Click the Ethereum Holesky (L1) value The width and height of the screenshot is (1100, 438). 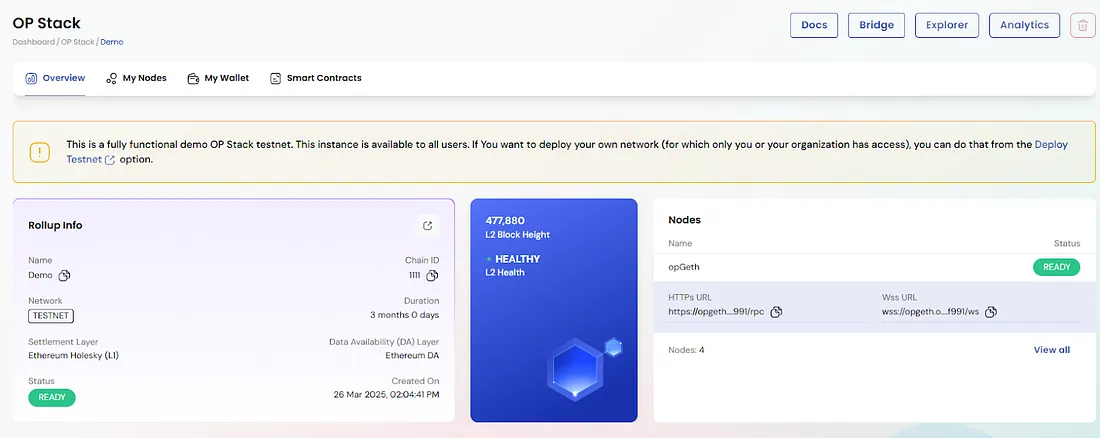click(74, 355)
